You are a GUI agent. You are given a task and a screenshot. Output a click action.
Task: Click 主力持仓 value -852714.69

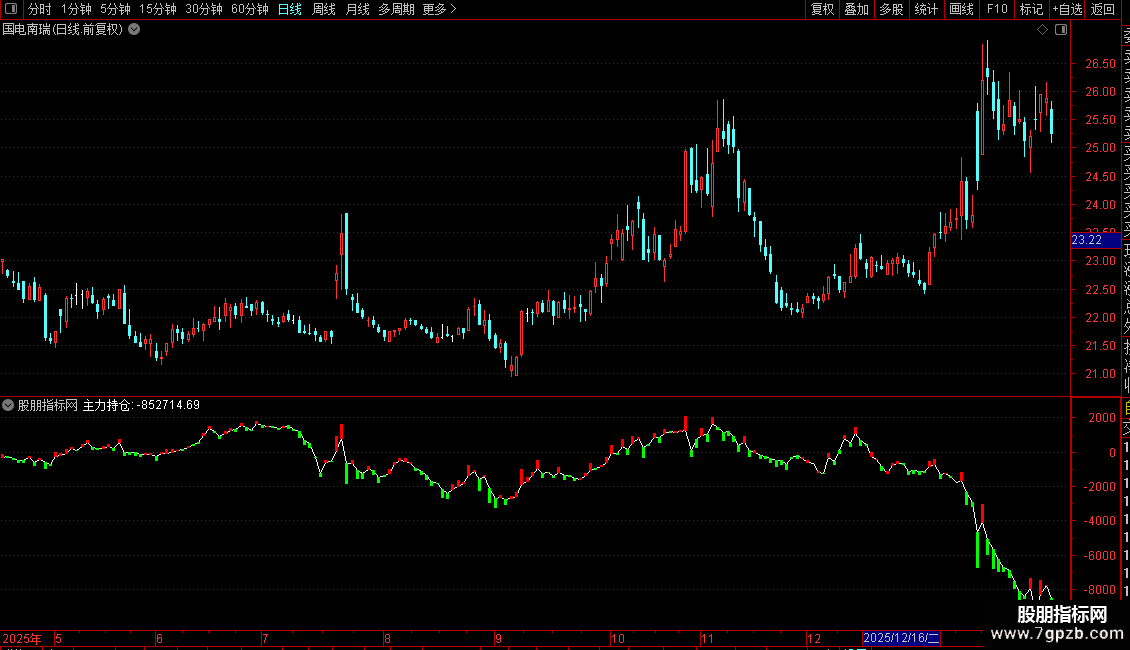168,405
